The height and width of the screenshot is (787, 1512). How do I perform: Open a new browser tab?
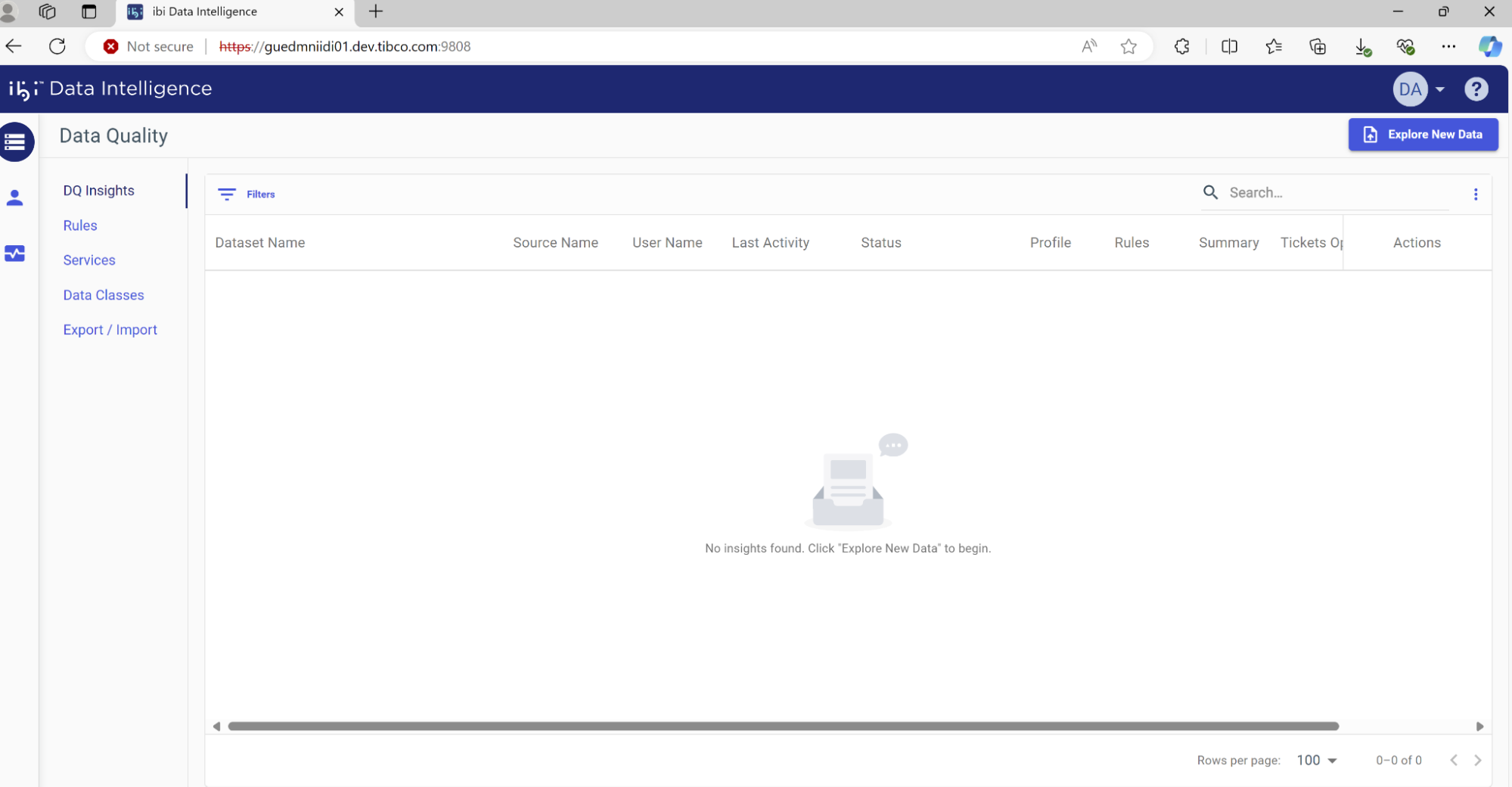[x=376, y=11]
